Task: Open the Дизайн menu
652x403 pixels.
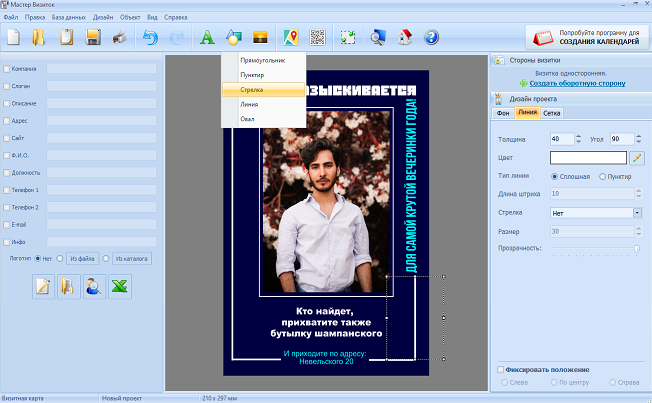Action: 103,17
